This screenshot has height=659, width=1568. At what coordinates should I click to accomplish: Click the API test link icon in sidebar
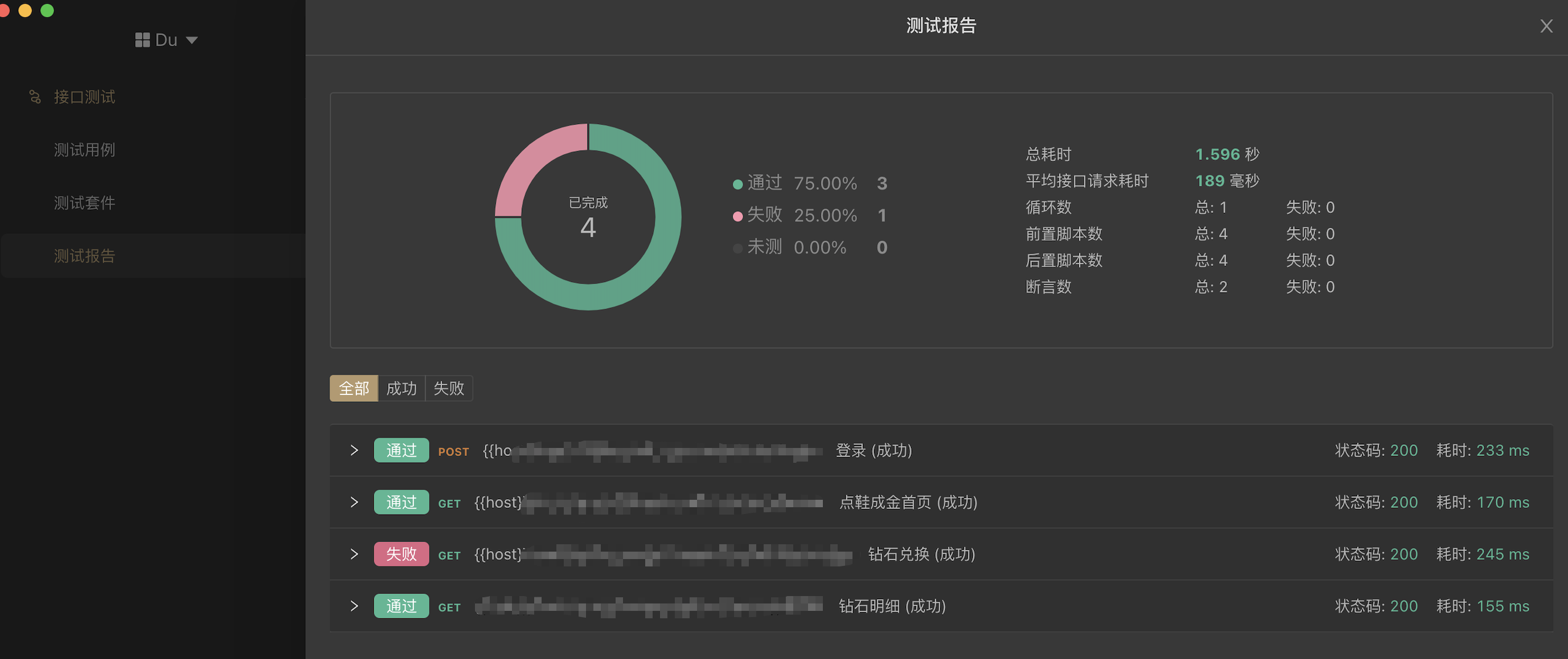pyautogui.click(x=35, y=97)
